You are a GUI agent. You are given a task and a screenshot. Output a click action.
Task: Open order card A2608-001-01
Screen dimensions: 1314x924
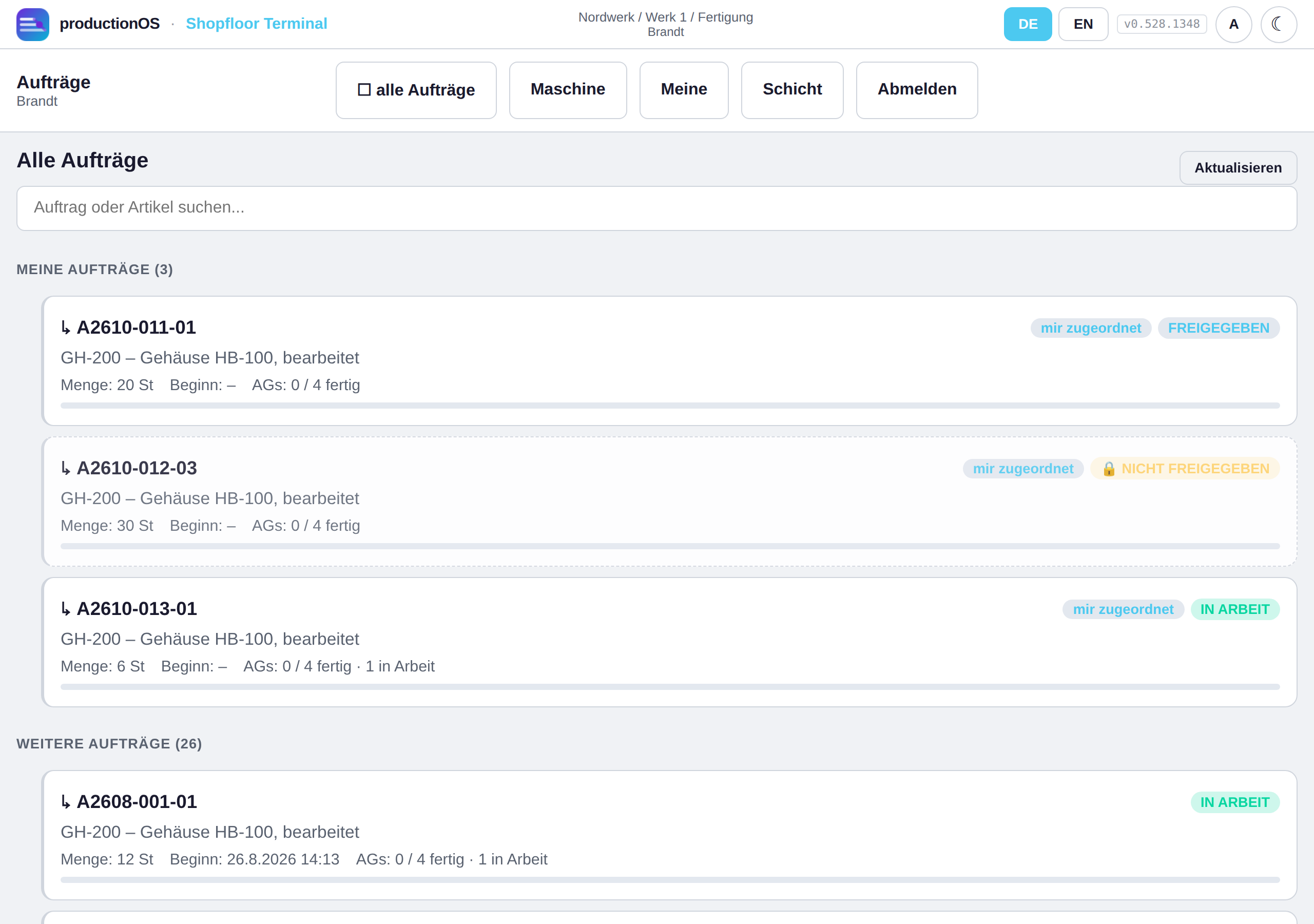coord(670,835)
